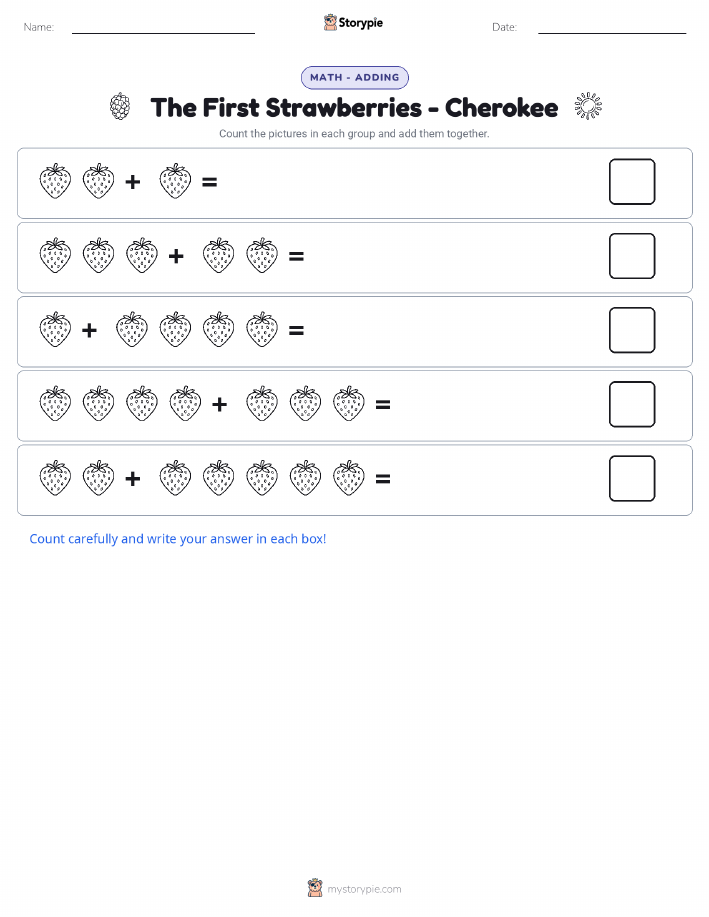Click the single strawberry before plus in row three
709x917 pixels.
click(56, 330)
